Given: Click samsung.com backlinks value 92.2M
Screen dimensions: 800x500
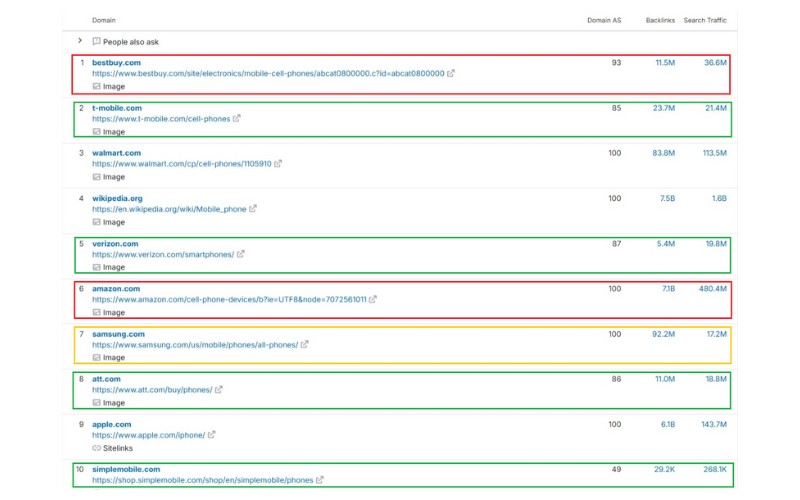Looking at the screenshot, I should pos(664,334).
